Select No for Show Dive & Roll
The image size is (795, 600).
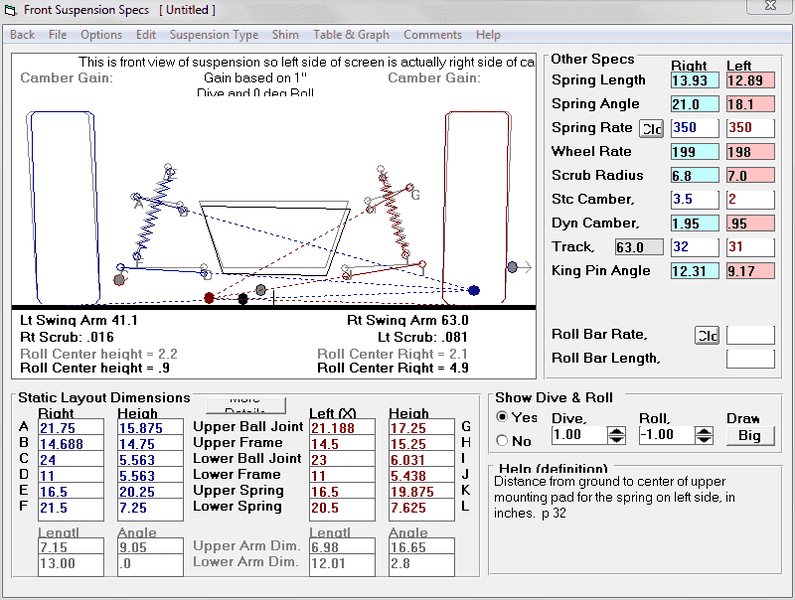pos(502,440)
